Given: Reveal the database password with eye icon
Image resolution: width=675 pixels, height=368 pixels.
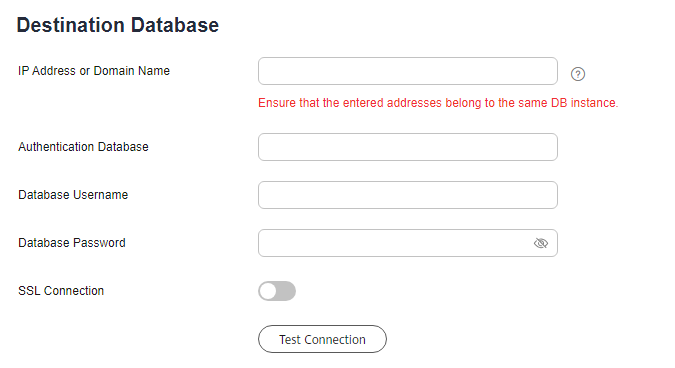Looking at the screenshot, I should click(541, 243).
